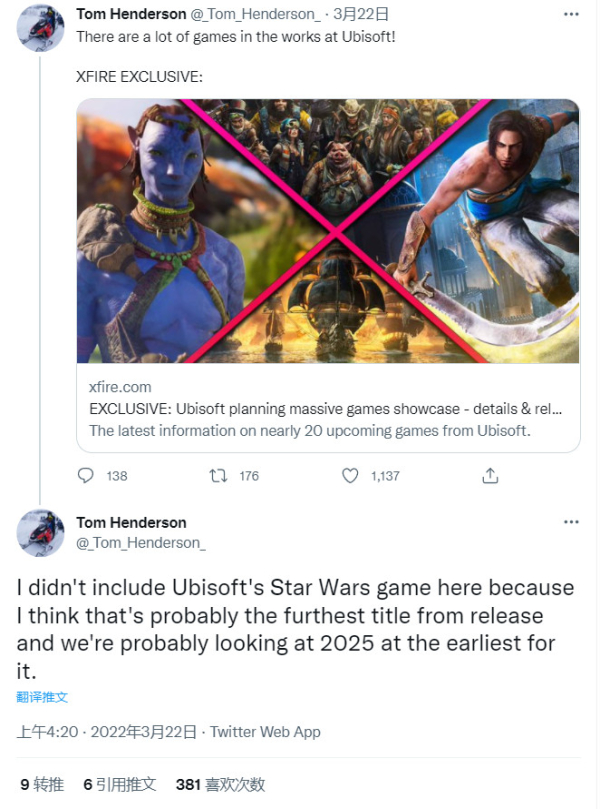Open more options on the first tweet

tap(570, 15)
